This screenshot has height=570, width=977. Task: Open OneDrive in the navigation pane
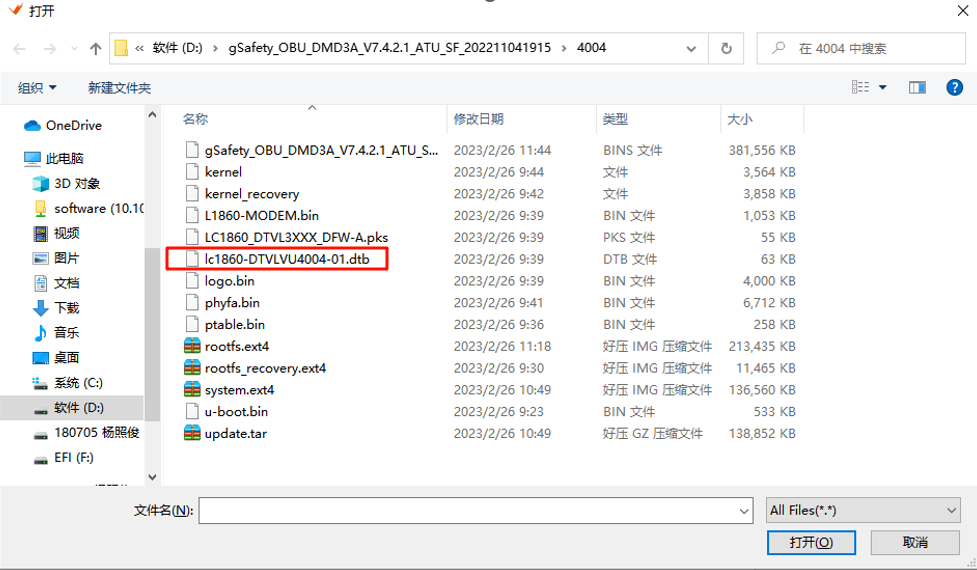(x=73, y=125)
